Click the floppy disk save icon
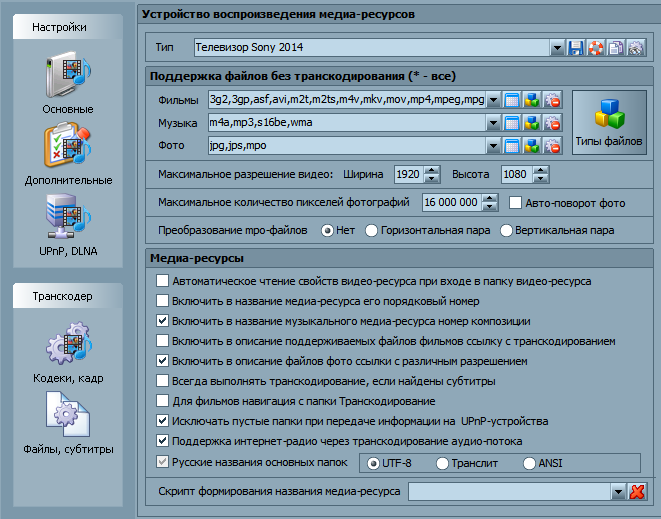The height and width of the screenshot is (519, 661). tap(576, 47)
